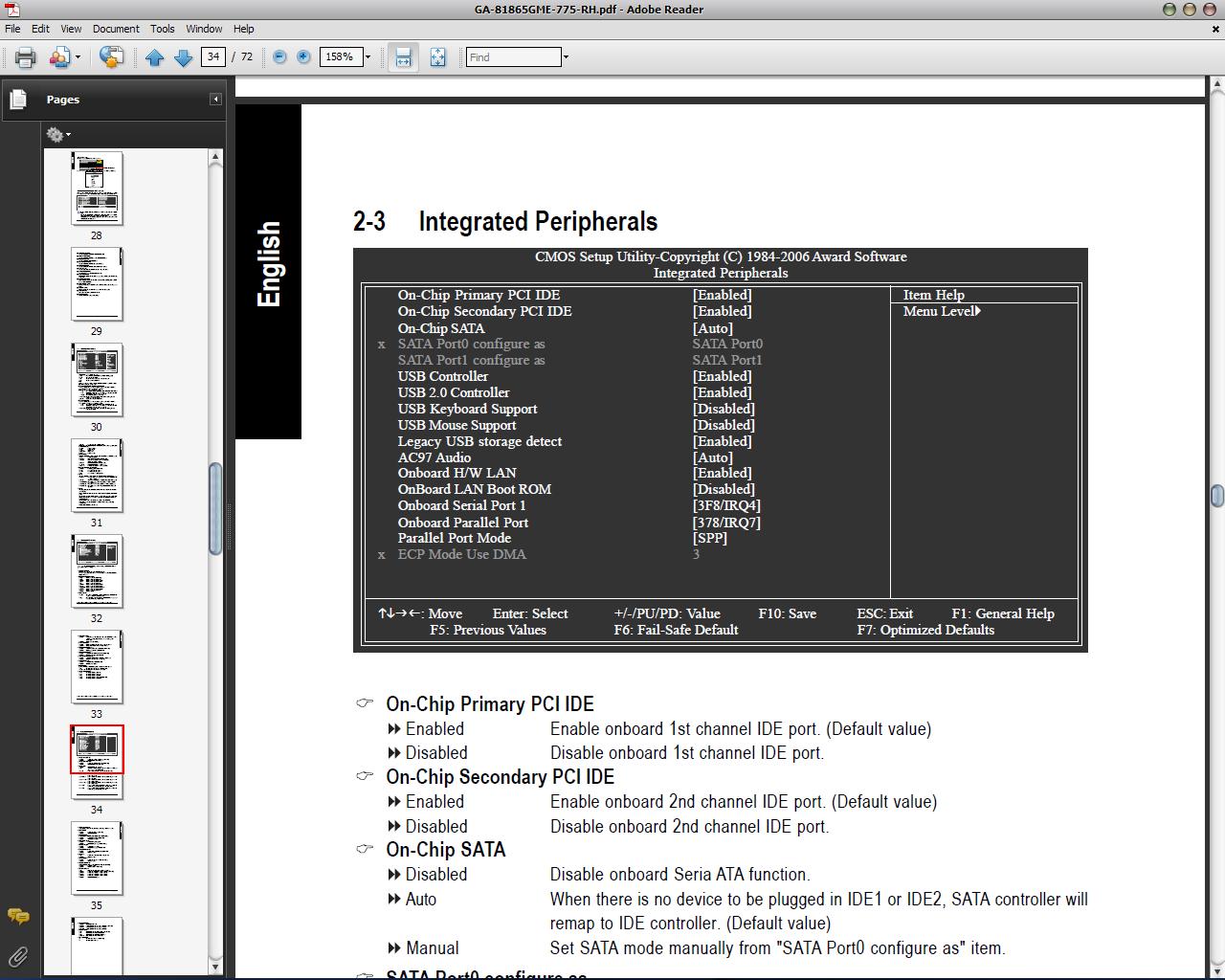Open the Pages panel gear options menu
Image resolution: width=1225 pixels, height=980 pixels.
pos(58,135)
